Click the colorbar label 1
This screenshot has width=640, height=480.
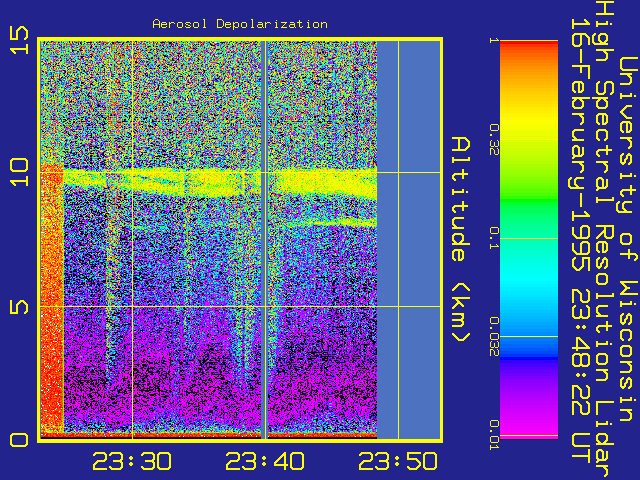(x=494, y=40)
